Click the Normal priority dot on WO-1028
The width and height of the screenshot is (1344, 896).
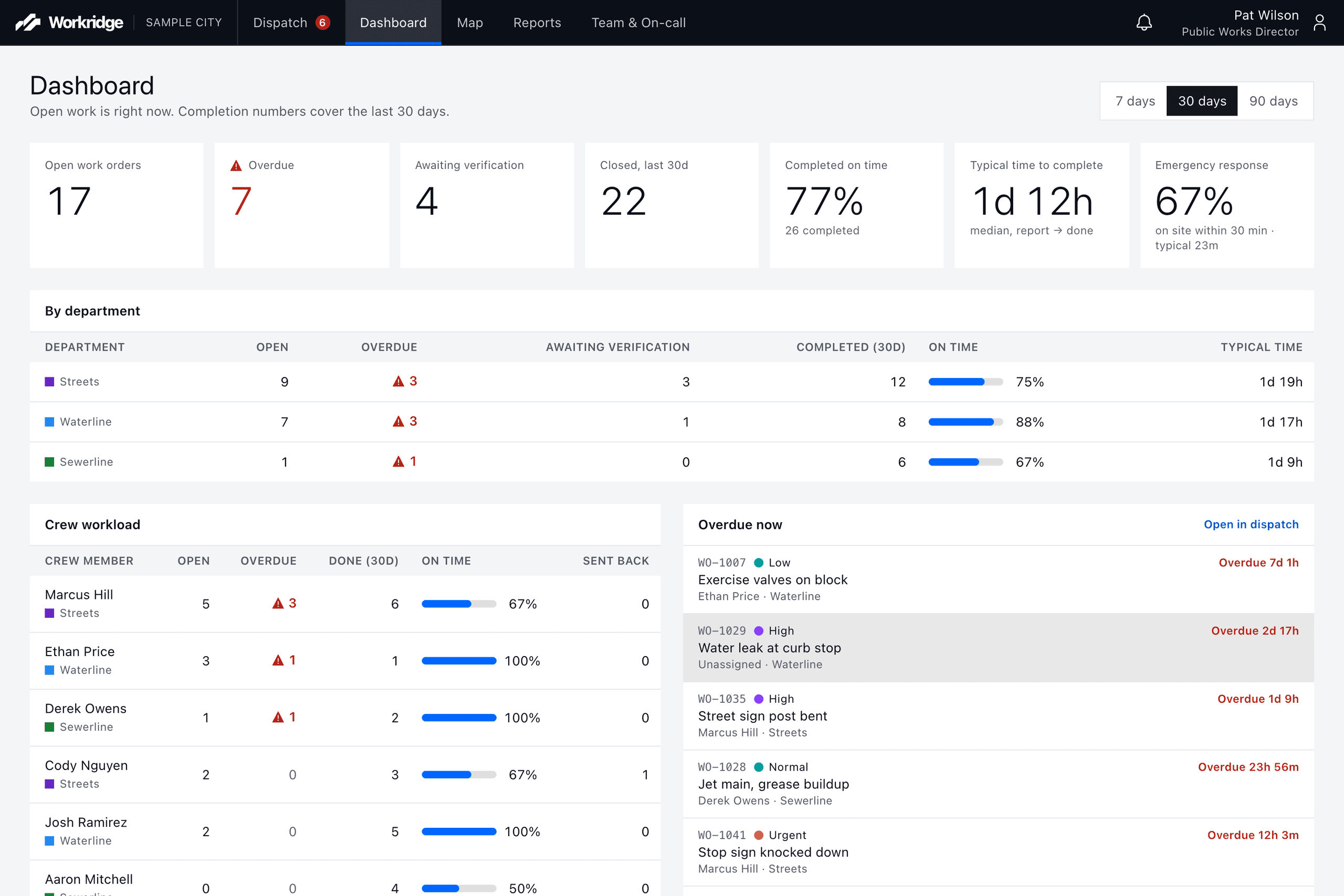(759, 767)
